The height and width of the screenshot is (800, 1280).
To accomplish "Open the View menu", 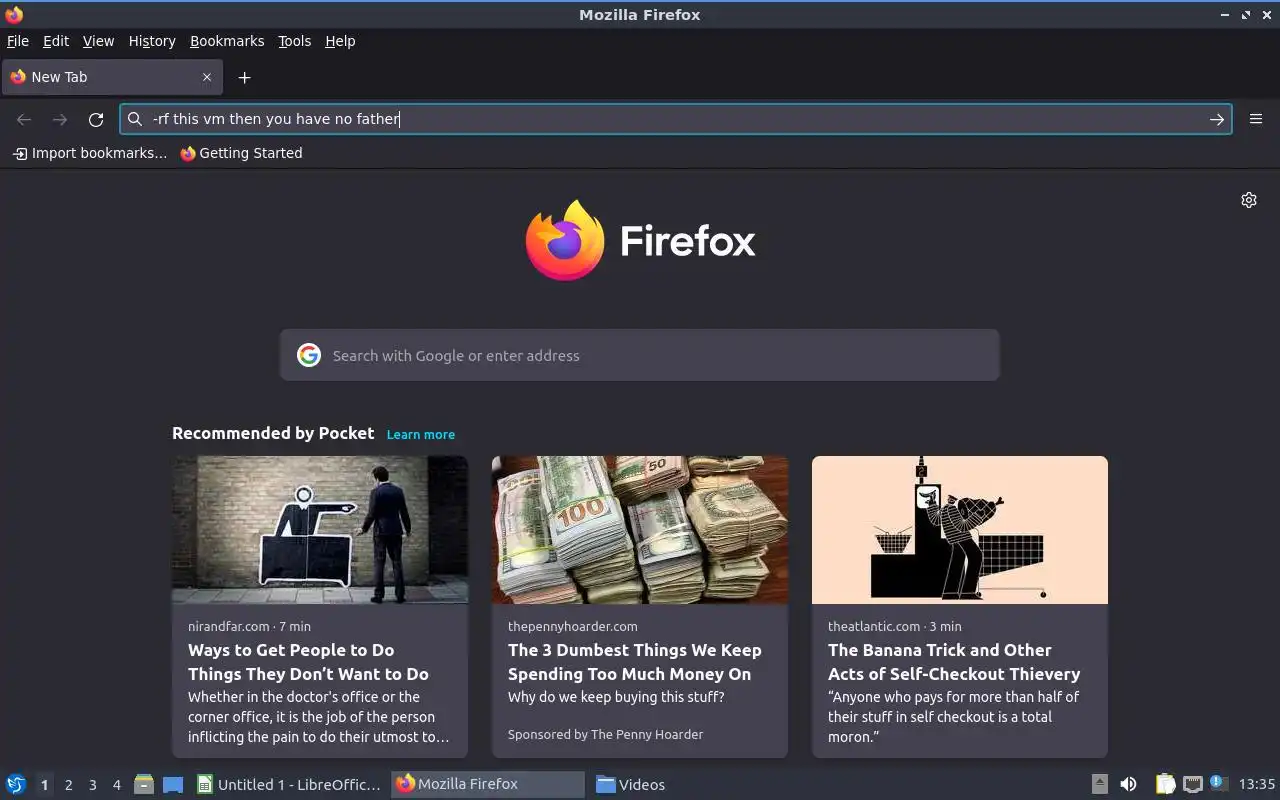I will [x=98, y=41].
